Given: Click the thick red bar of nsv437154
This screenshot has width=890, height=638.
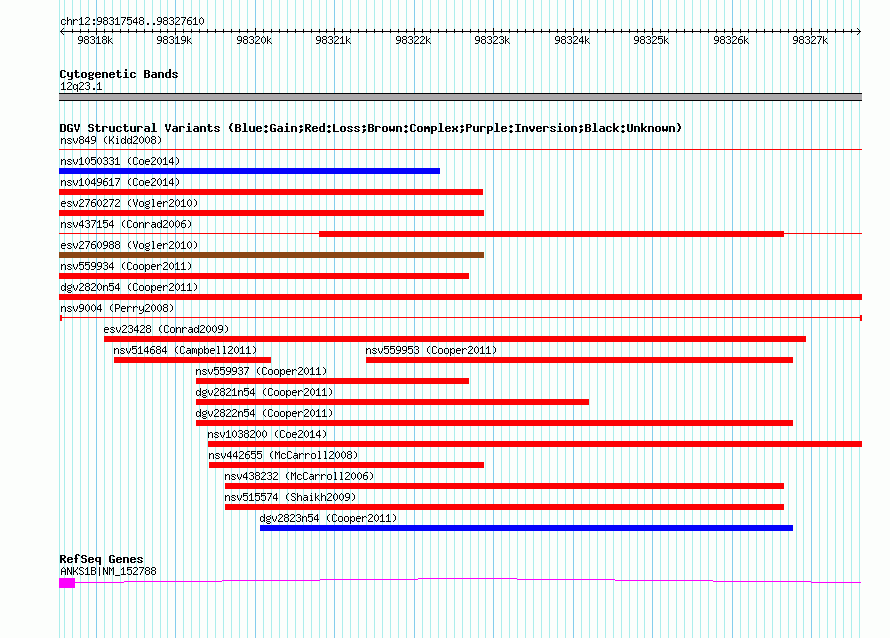Looking at the screenshot, I should pos(551,234).
